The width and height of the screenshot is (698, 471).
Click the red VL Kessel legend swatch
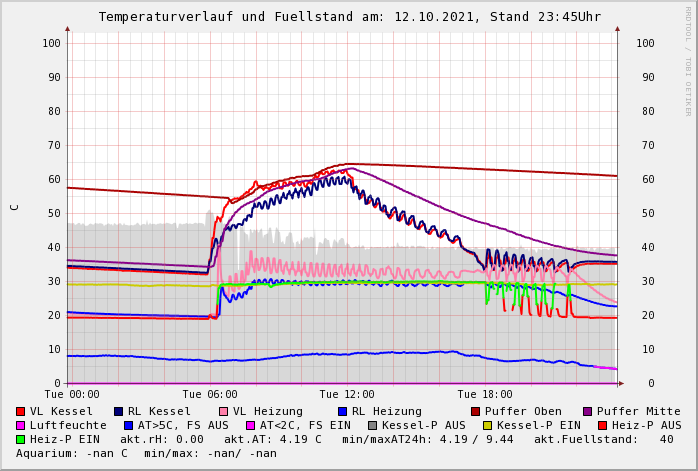tap(21, 411)
